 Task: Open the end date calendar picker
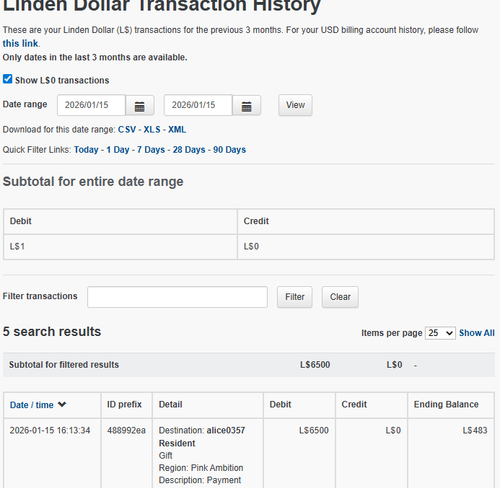[x=246, y=106]
